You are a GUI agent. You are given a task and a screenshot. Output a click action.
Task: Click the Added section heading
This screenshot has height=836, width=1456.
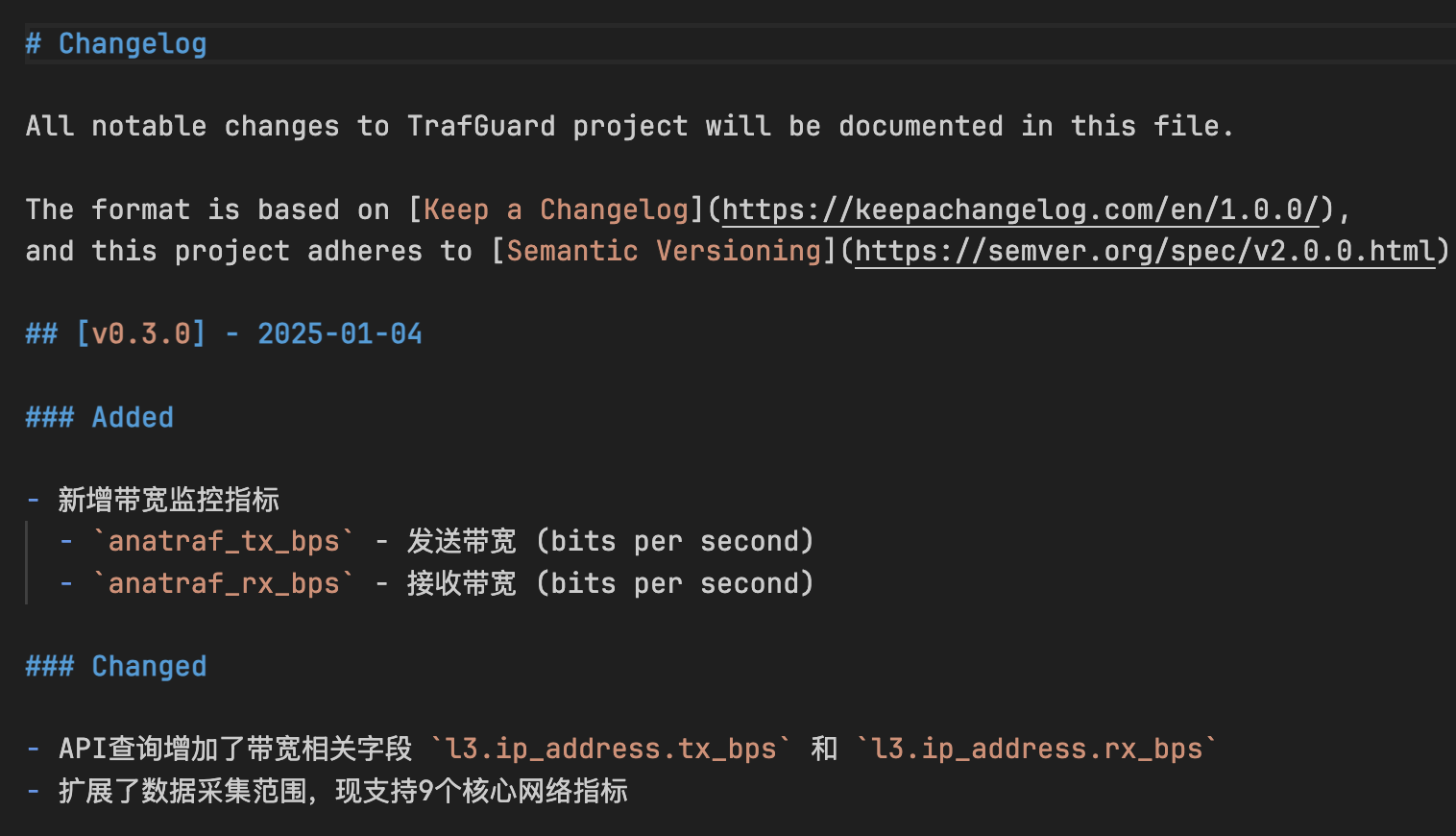click(x=133, y=417)
